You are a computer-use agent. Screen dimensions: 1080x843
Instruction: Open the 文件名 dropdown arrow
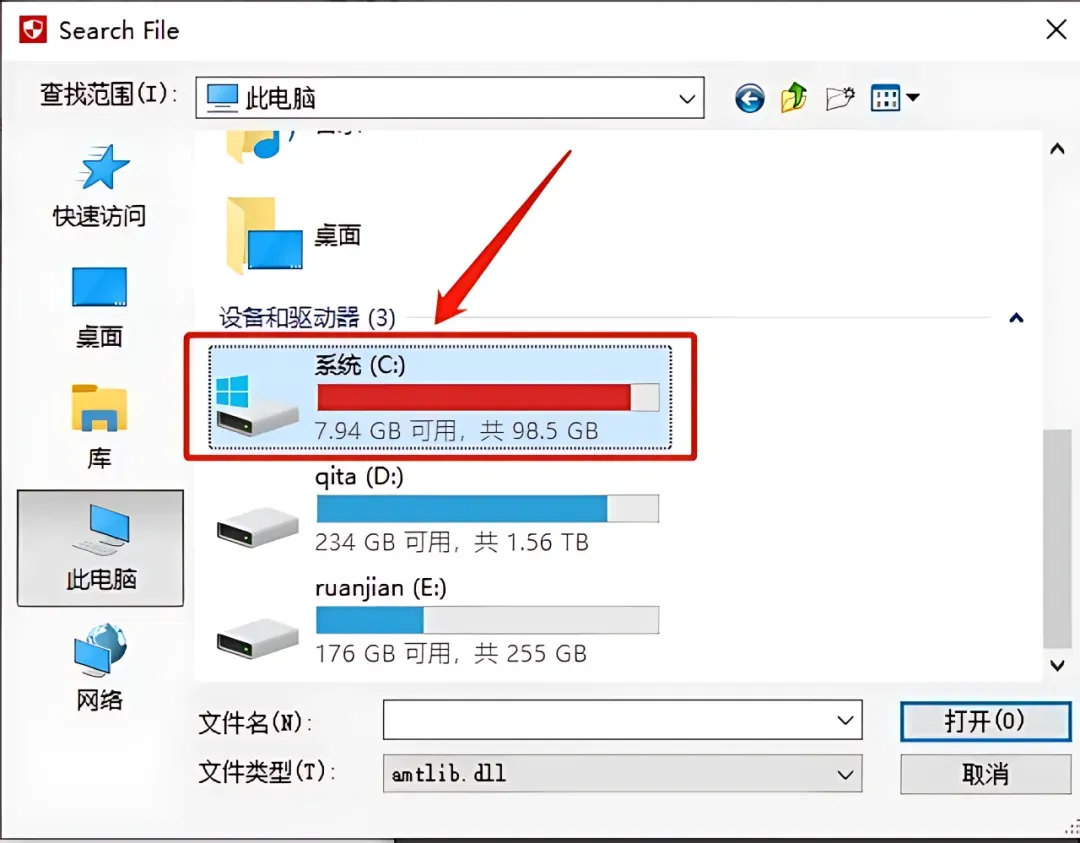845,720
